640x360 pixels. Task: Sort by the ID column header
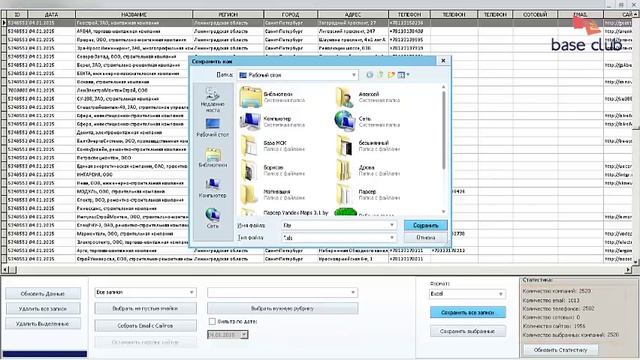(x=17, y=14)
